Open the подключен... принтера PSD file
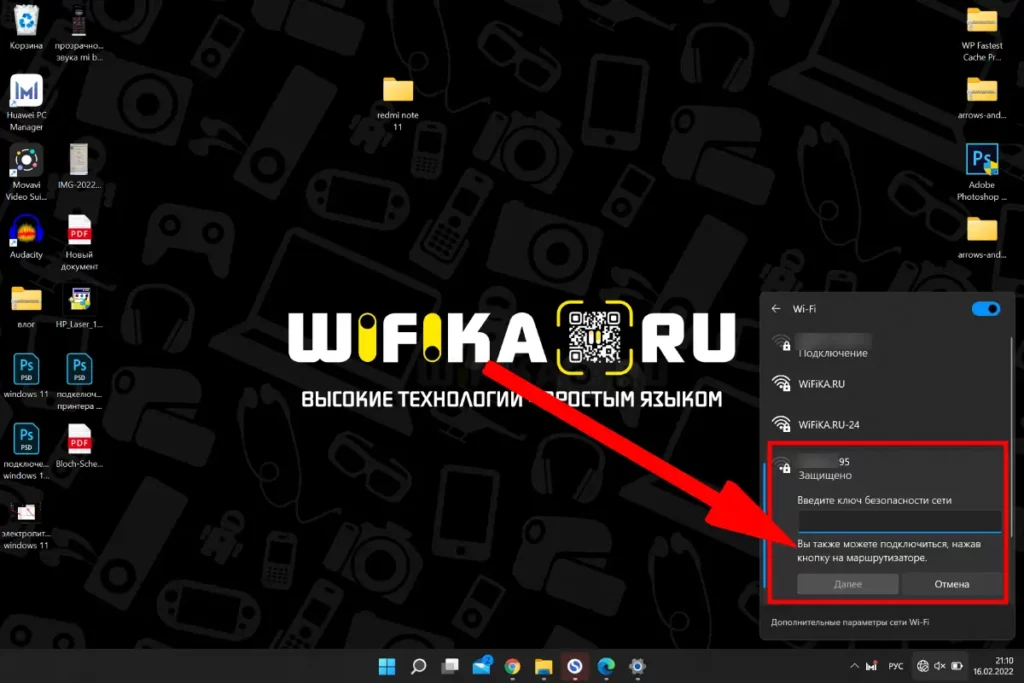 [x=79, y=381]
